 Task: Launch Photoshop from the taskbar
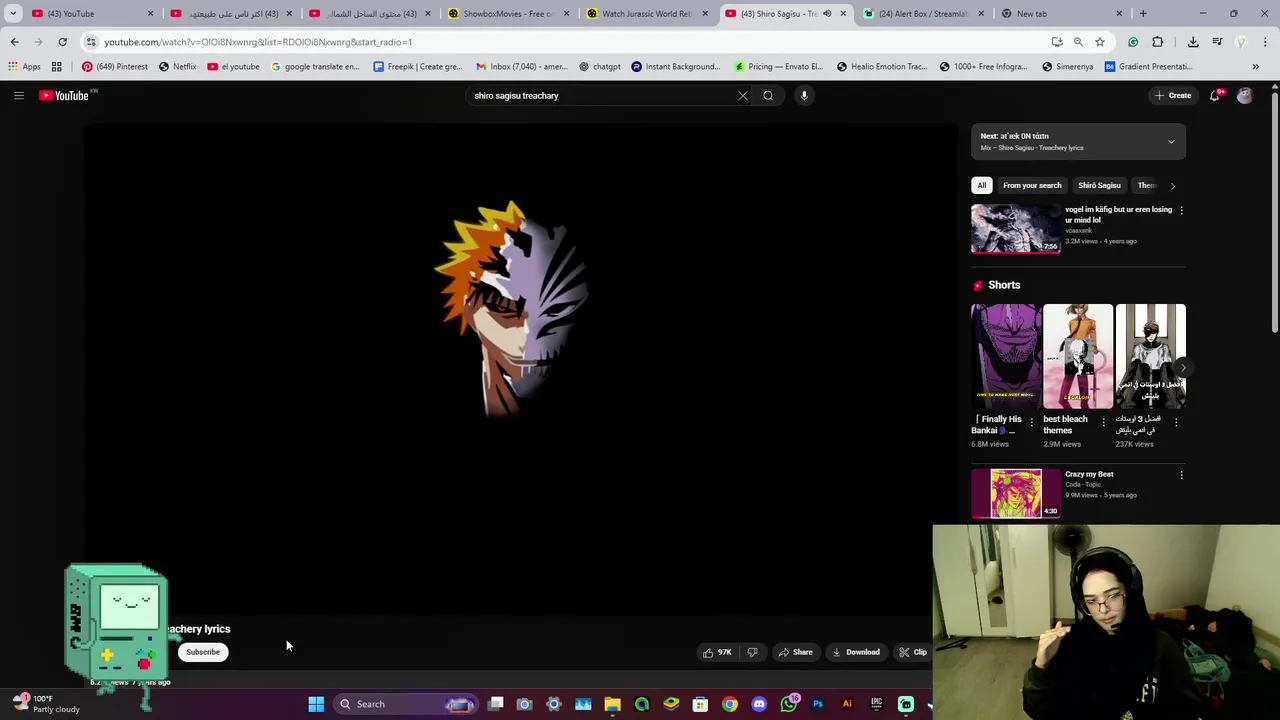tap(818, 704)
